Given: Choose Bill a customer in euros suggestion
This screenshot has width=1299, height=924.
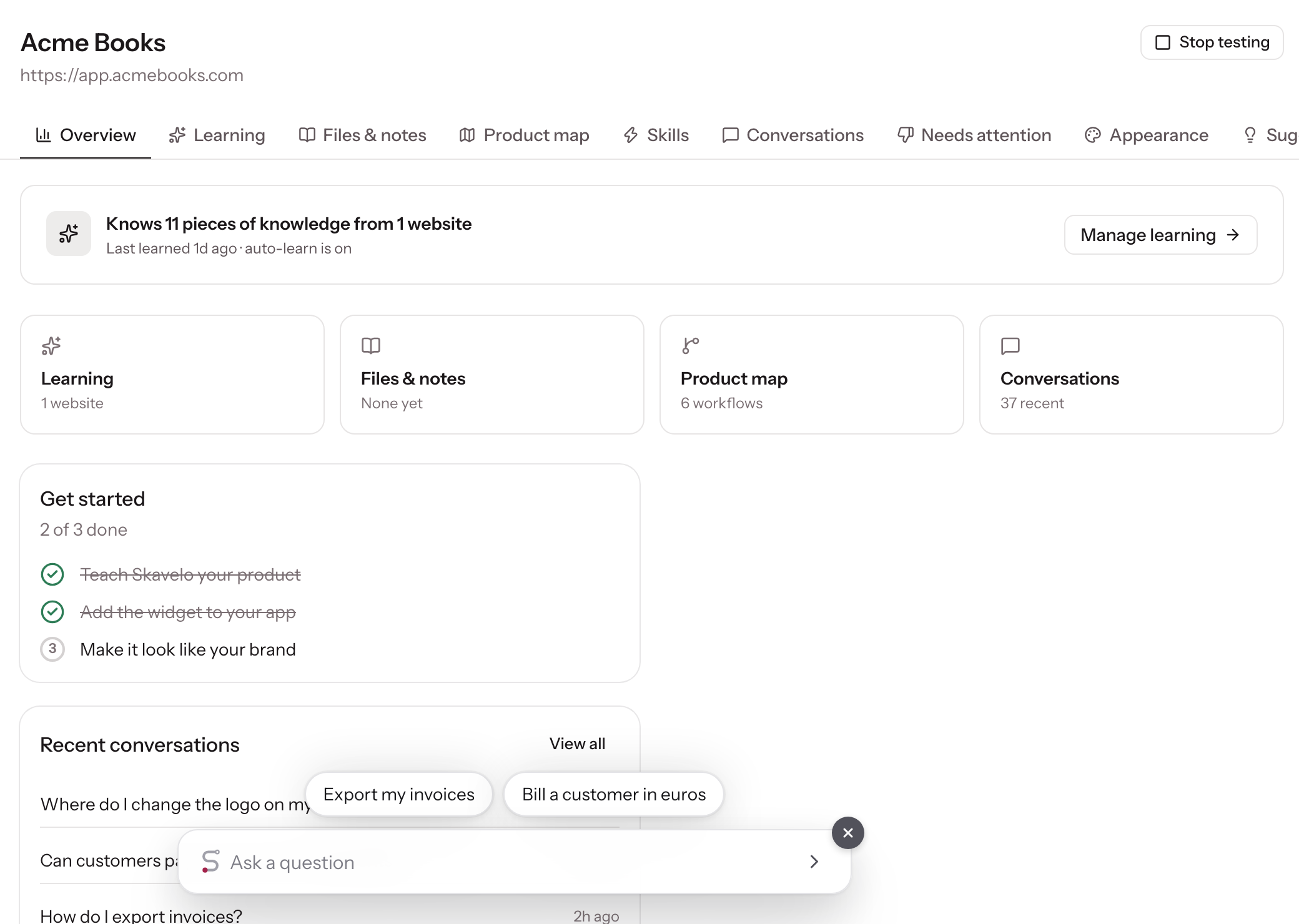Looking at the screenshot, I should point(614,794).
